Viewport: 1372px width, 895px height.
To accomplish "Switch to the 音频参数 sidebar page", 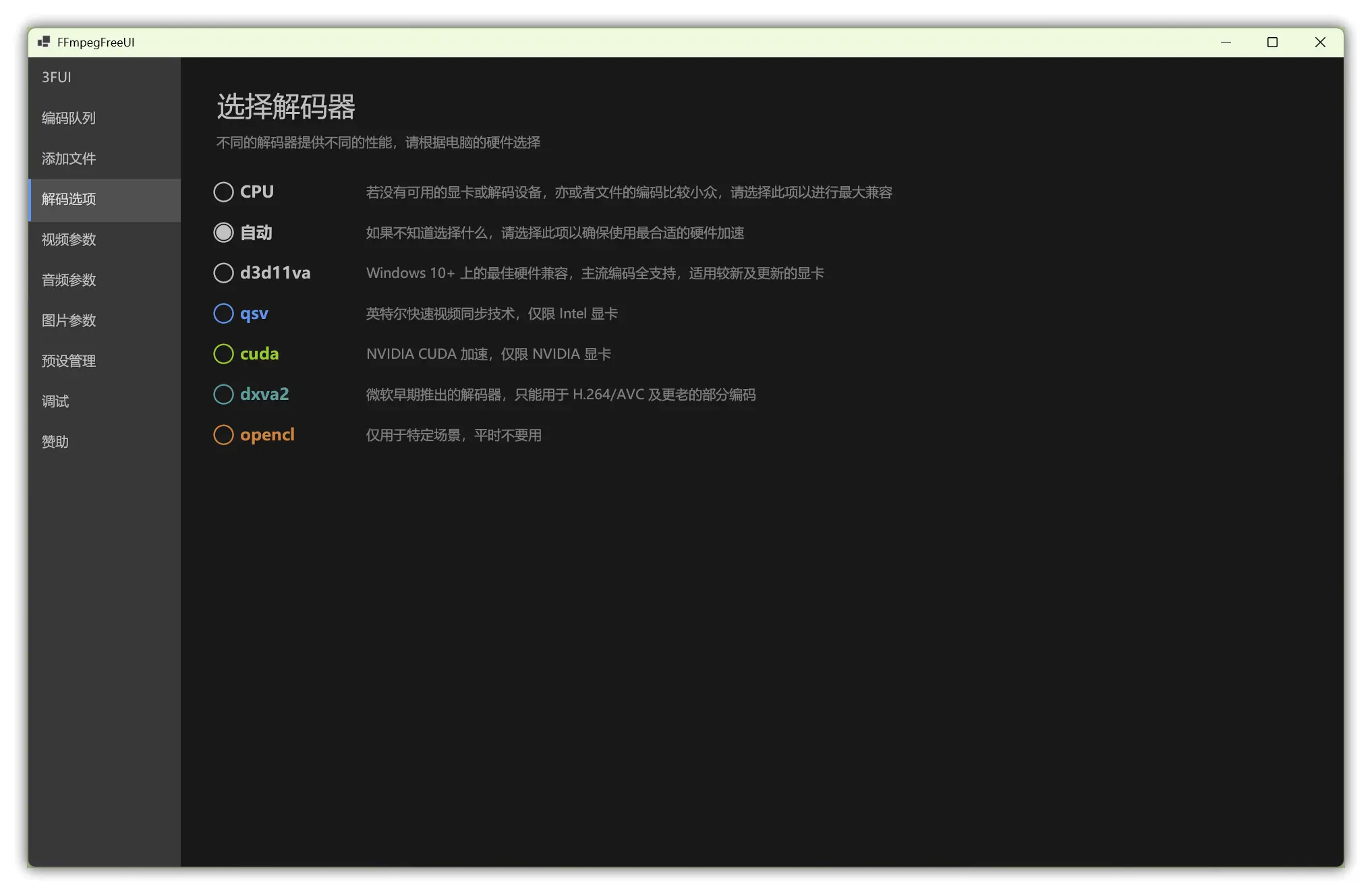I will (105, 280).
